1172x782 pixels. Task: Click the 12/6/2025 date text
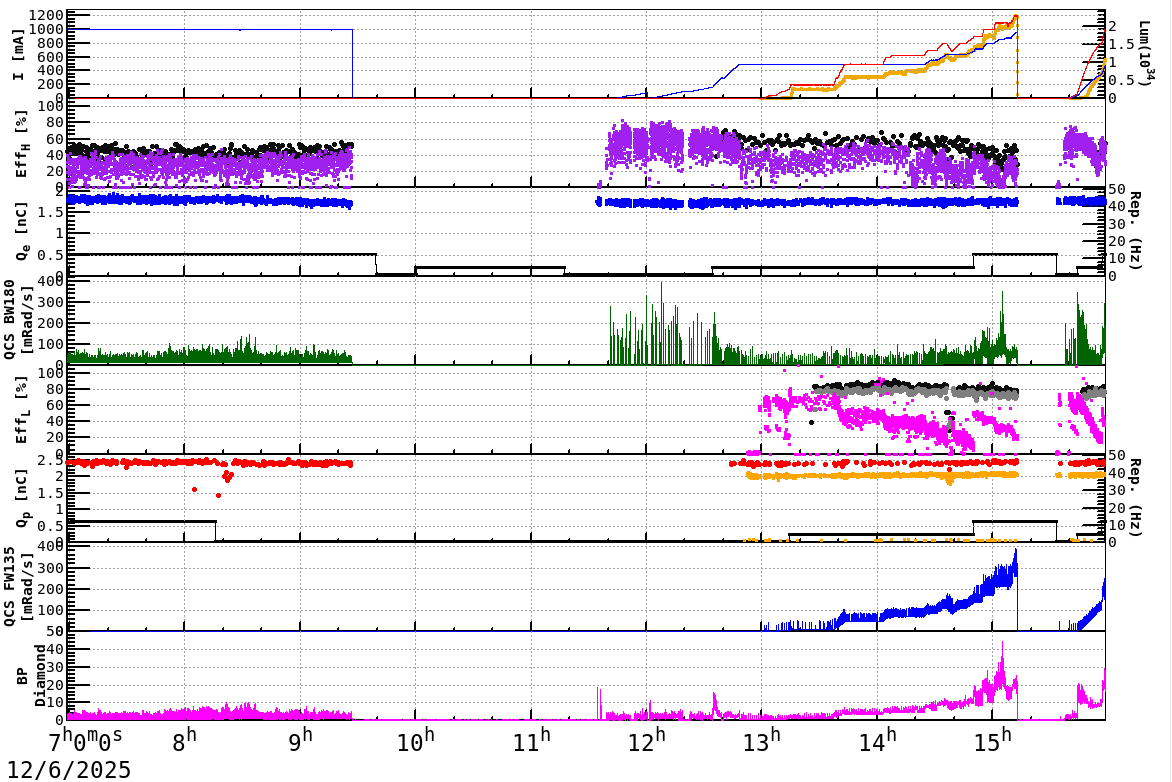67,769
